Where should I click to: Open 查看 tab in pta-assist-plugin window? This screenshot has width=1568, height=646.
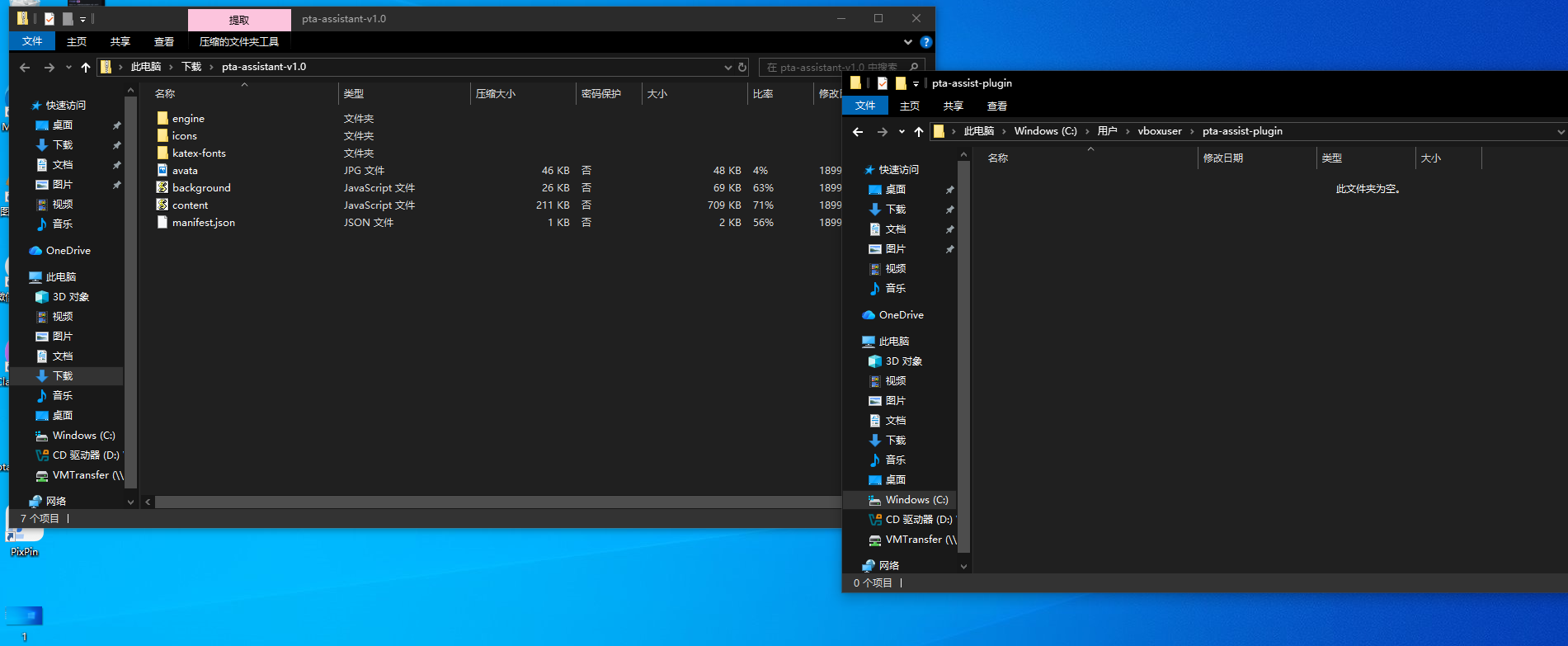[x=997, y=106]
